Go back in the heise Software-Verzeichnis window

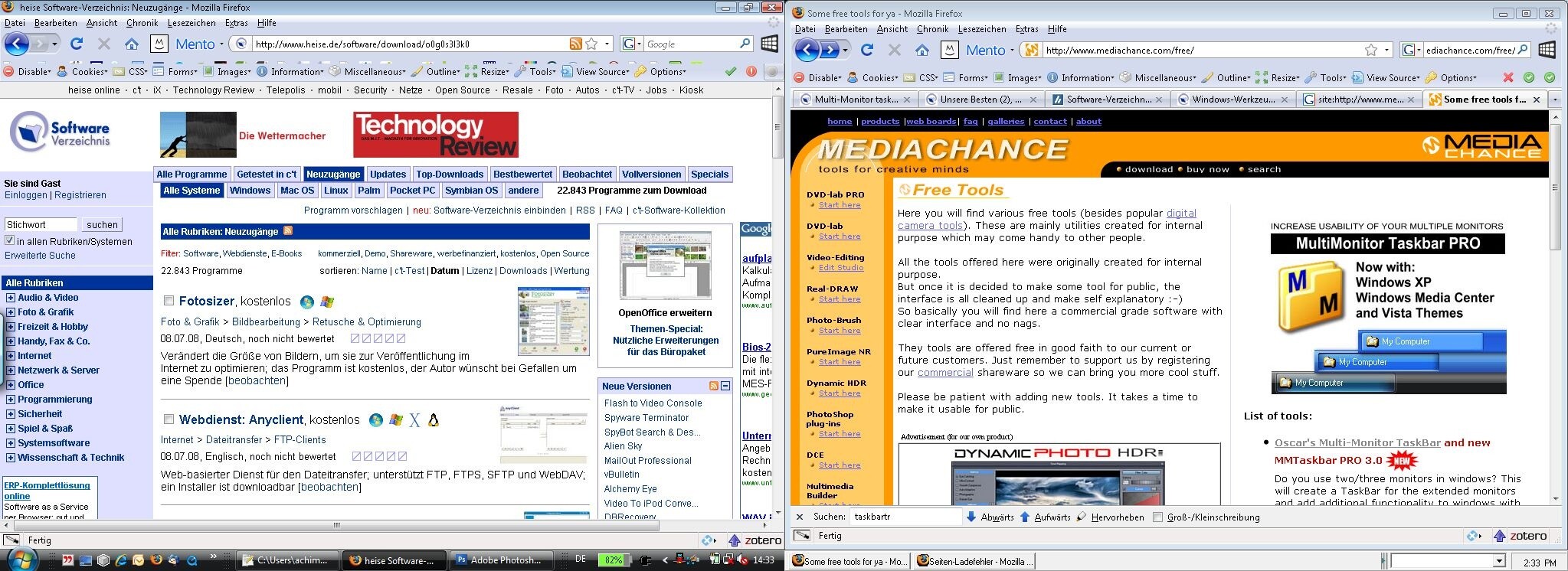[x=17, y=44]
